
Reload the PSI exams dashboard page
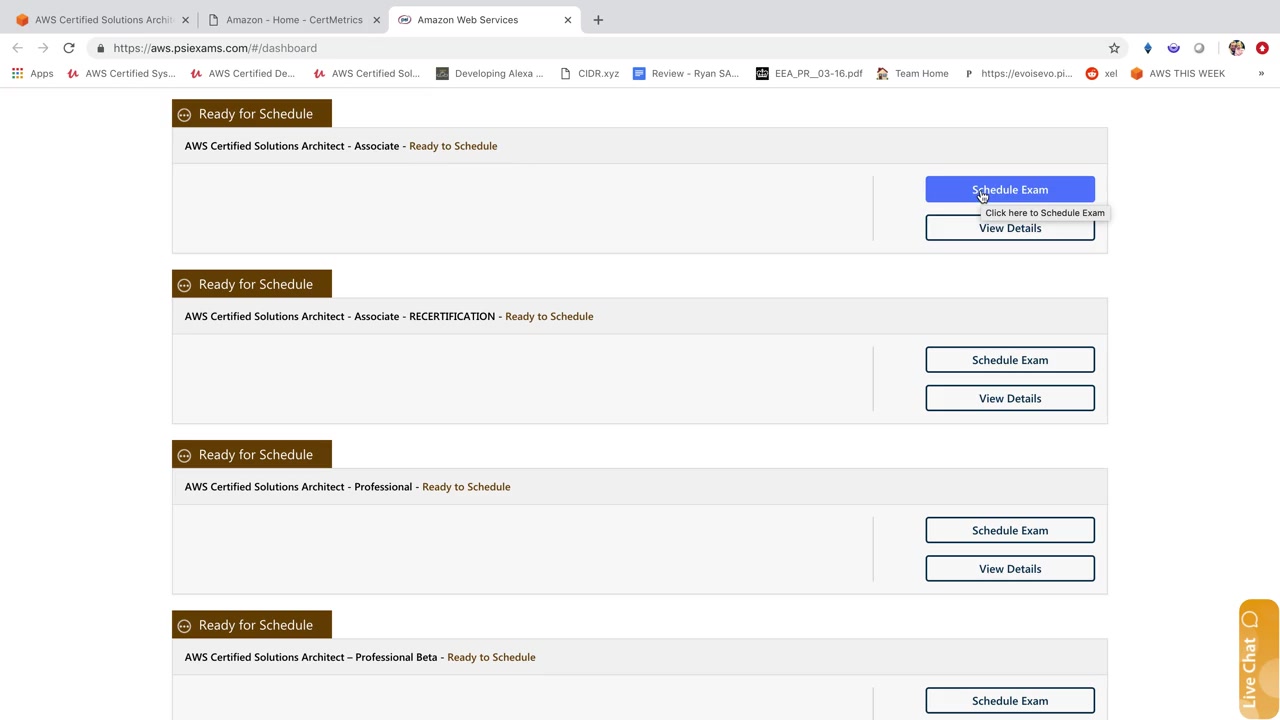coord(69,48)
